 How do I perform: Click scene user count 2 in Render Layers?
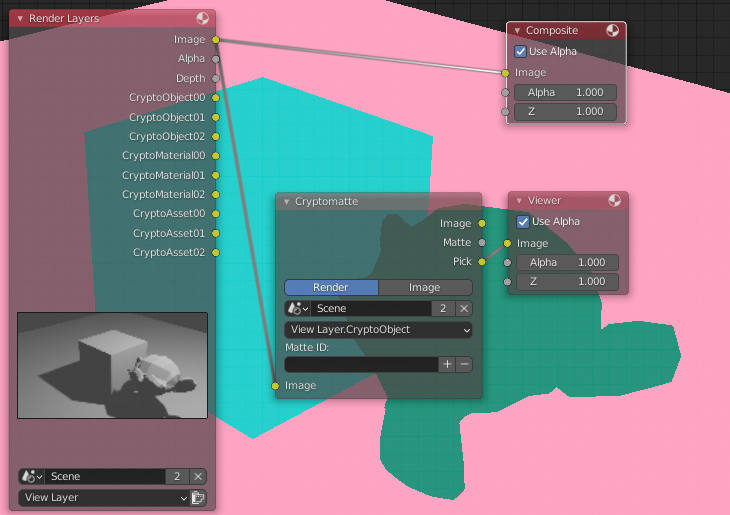177,476
